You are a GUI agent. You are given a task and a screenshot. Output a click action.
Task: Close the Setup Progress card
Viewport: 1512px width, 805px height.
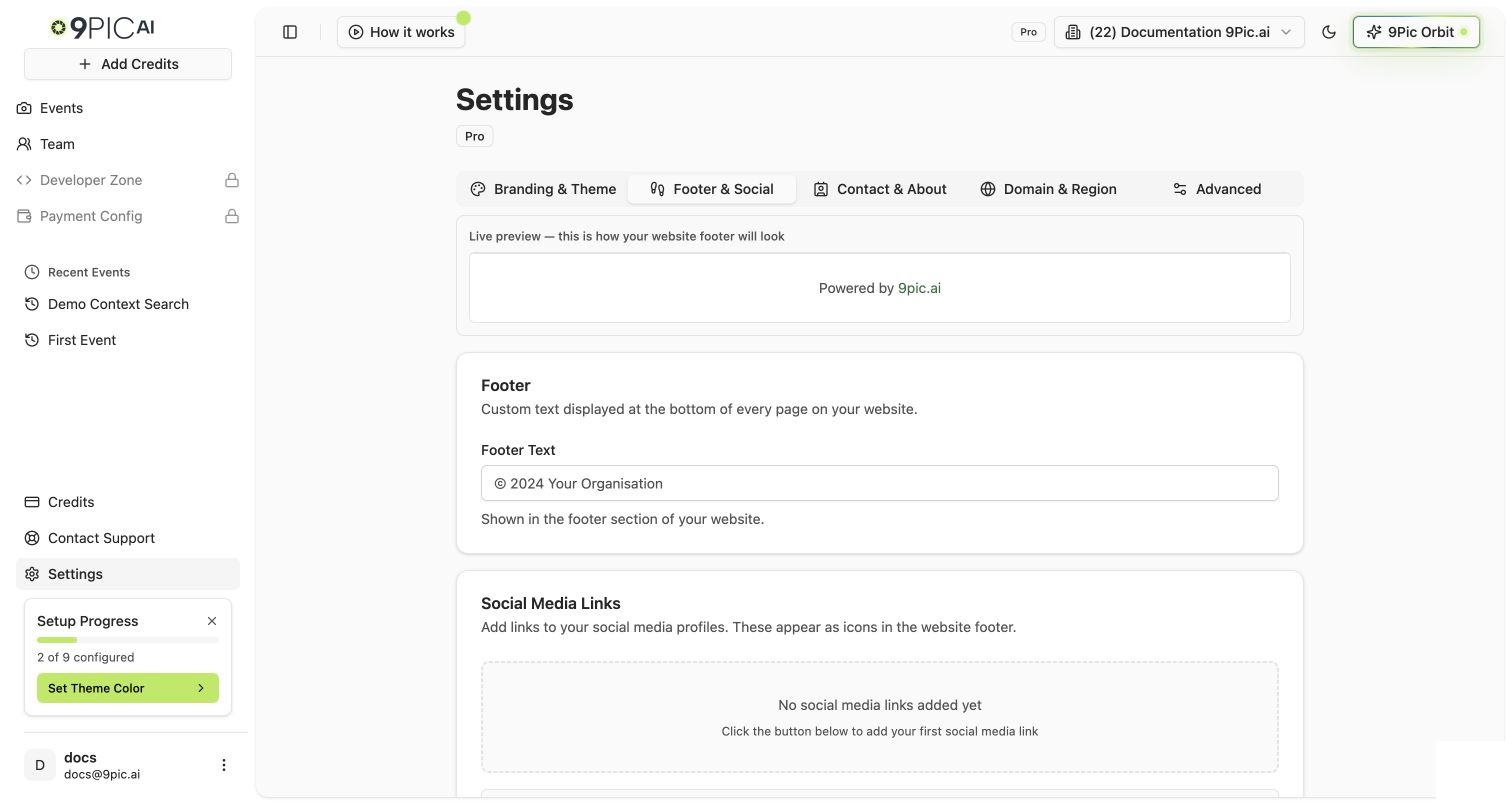pos(212,621)
